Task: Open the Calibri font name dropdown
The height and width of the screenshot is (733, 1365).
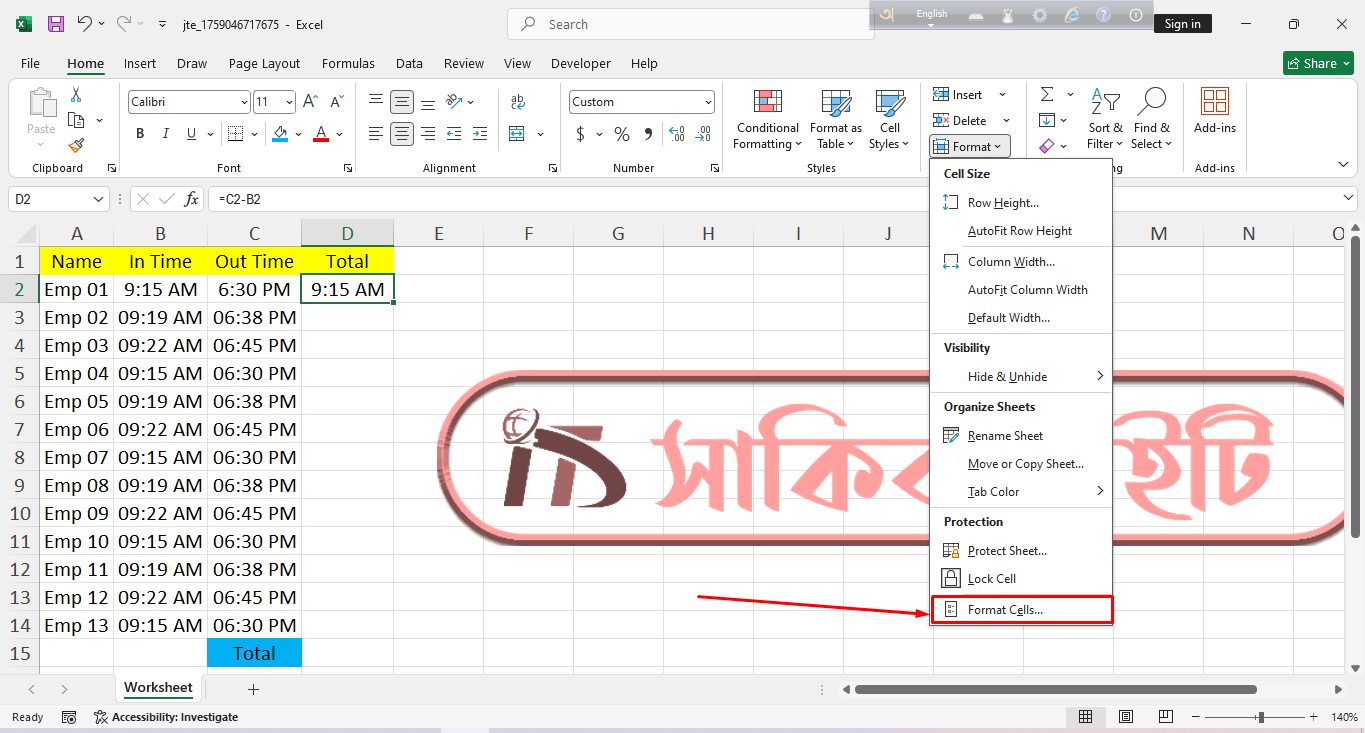Action: click(244, 102)
